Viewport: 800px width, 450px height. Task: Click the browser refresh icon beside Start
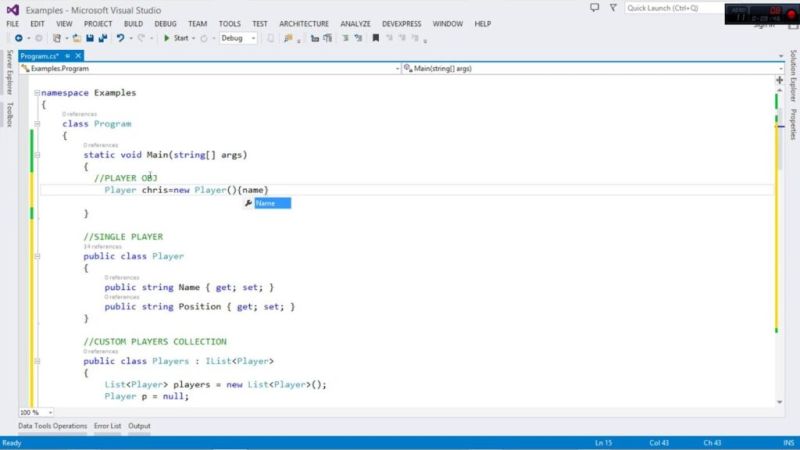coord(204,38)
